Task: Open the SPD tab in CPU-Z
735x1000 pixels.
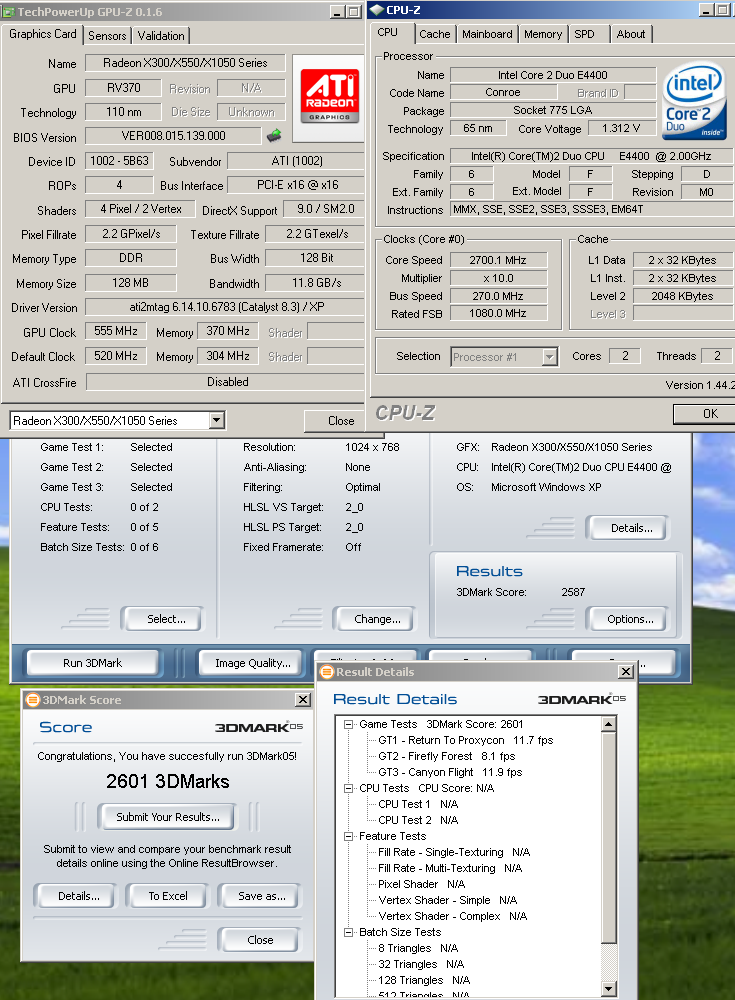Action: coord(584,34)
